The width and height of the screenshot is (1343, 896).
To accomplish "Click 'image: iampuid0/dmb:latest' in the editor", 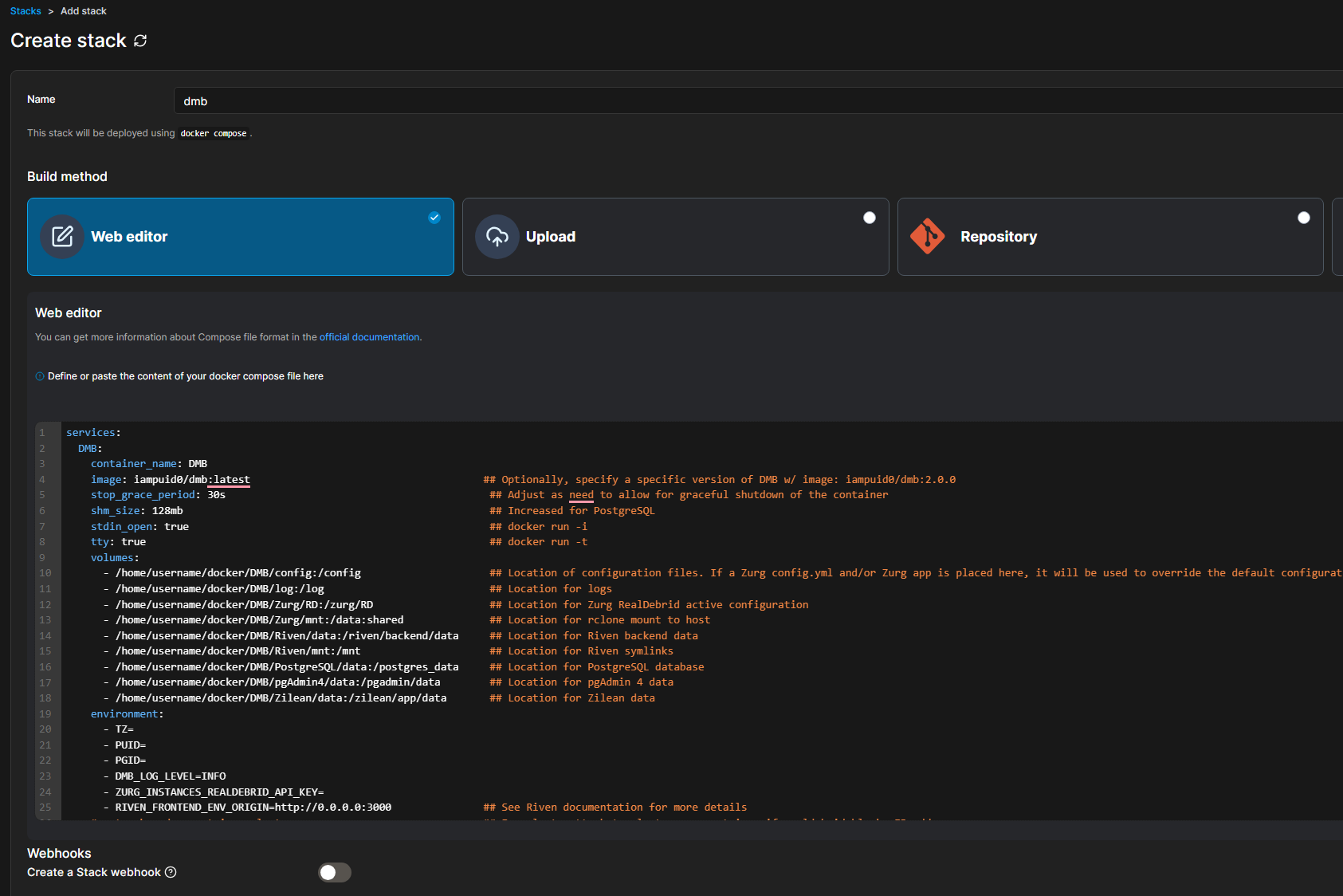I will pos(171,480).
